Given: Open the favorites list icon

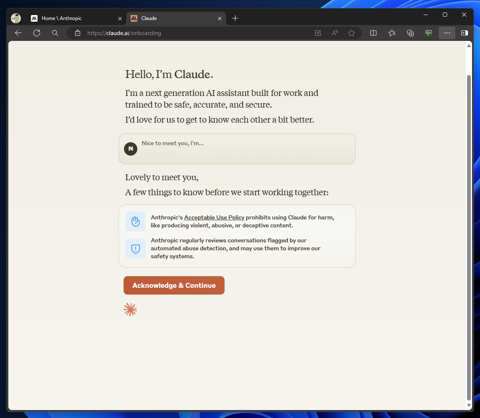Looking at the screenshot, I should click(x=392, y=33).
